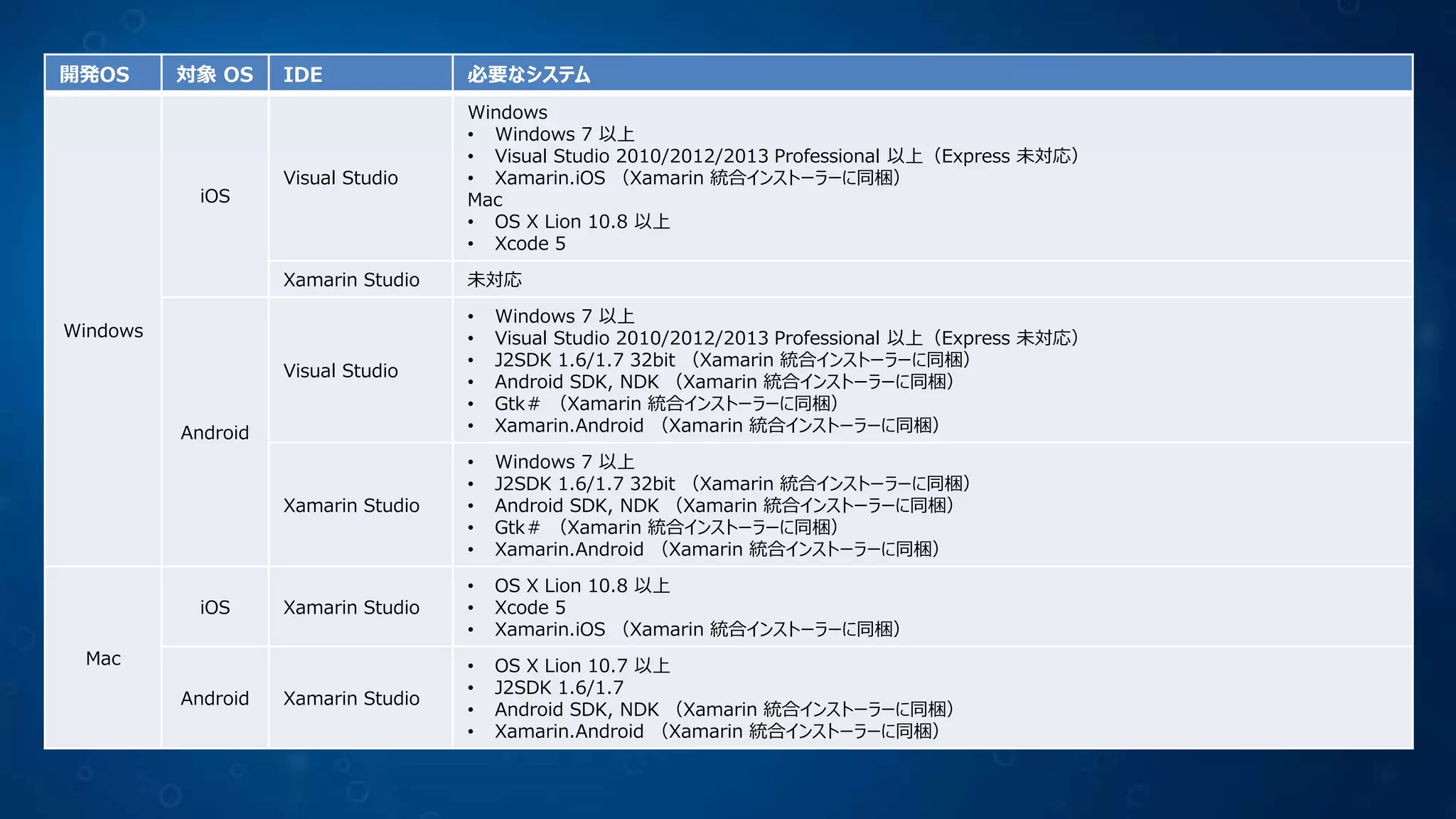Select the Windows cell in 開発OS column
Screen dimensions: 1456x819
pyautogui.click(x=103, y=331)
